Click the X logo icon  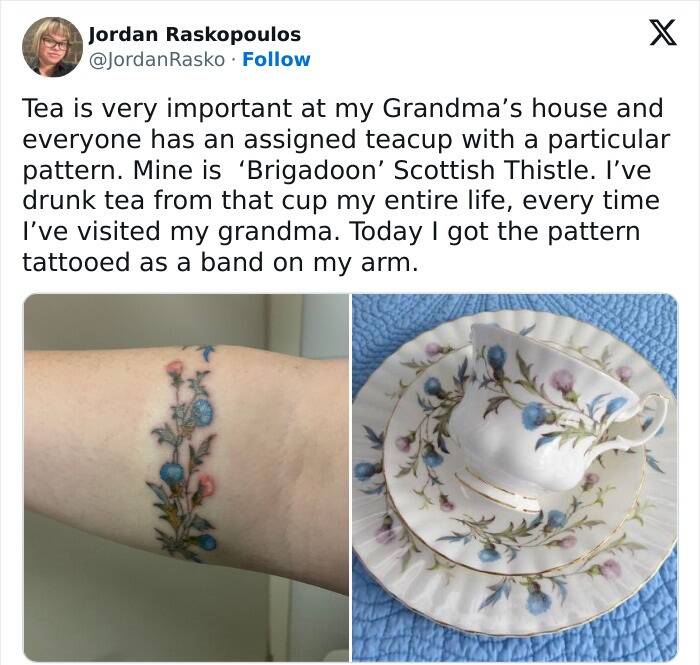tap(663, 33)
